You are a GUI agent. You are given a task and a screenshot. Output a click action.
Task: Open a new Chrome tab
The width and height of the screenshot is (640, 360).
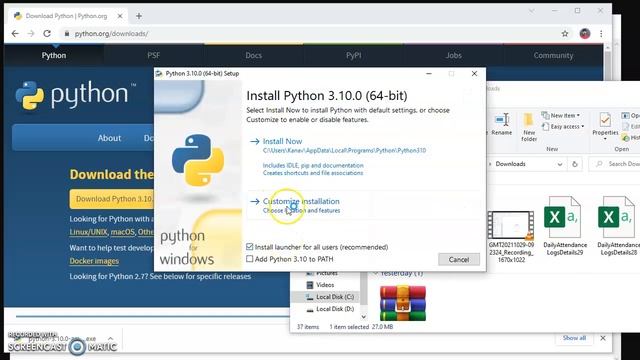tap(139, 16)
